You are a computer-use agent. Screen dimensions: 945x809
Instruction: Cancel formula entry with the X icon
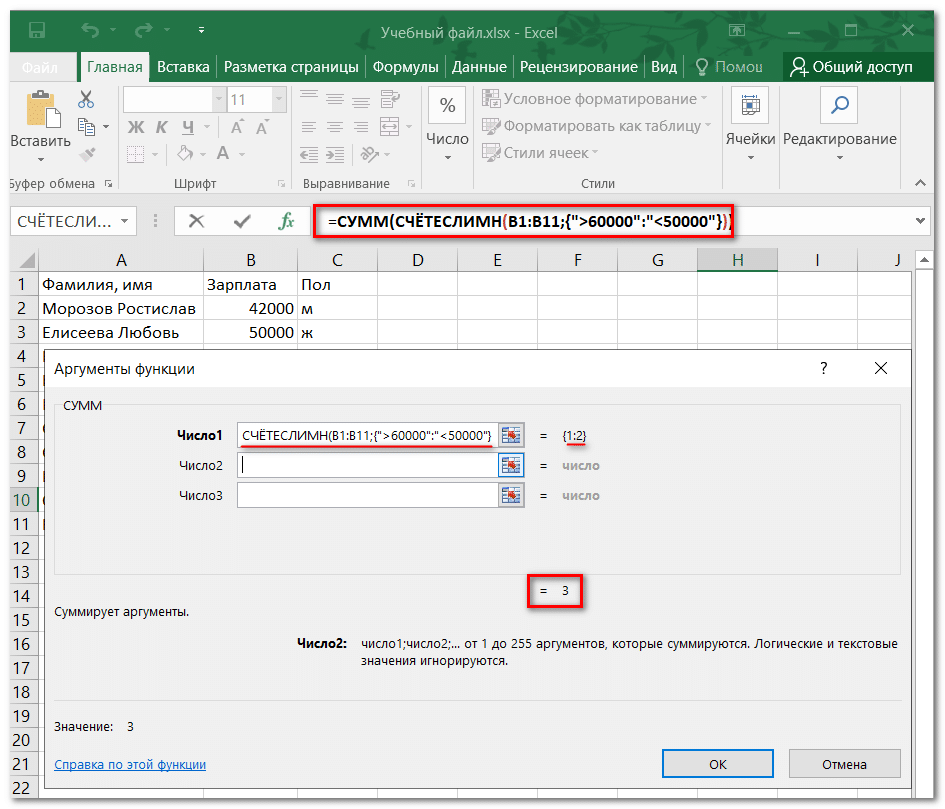(x=196, y=221)
